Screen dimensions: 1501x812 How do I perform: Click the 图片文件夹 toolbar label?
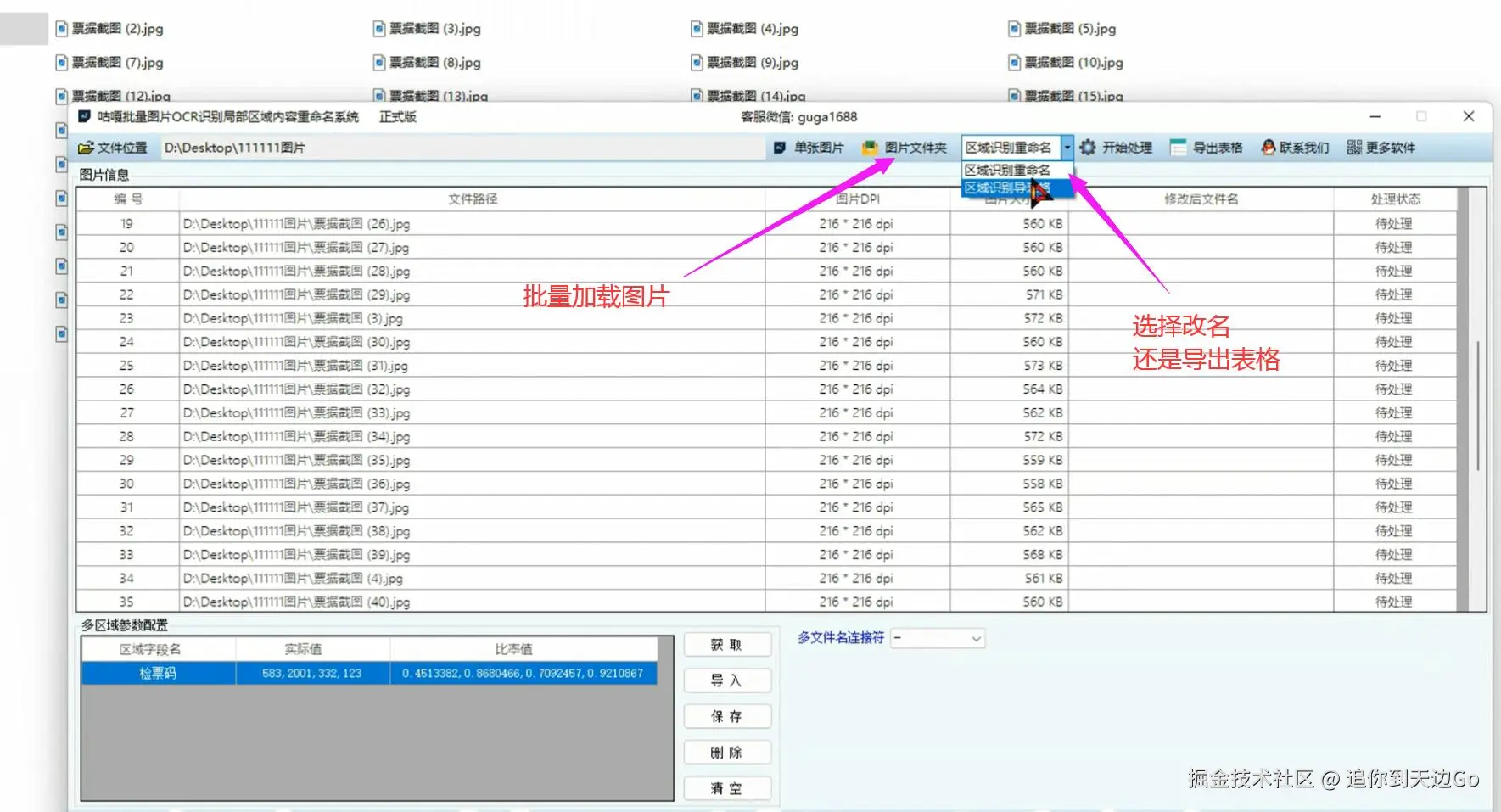pos(916,148)
